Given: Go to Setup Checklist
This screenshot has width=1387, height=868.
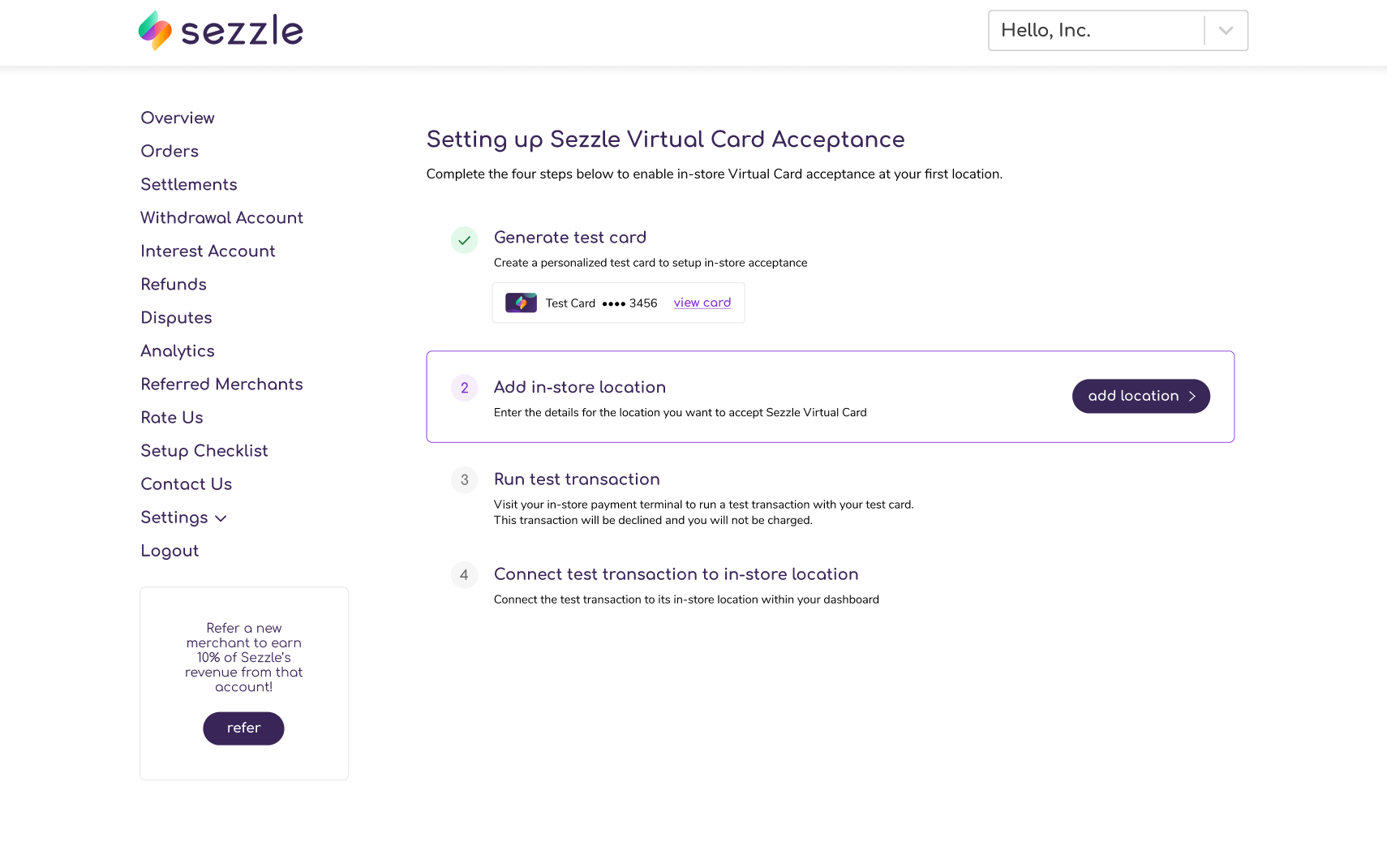Looking at the screenshot, I should tap(204, 451).
